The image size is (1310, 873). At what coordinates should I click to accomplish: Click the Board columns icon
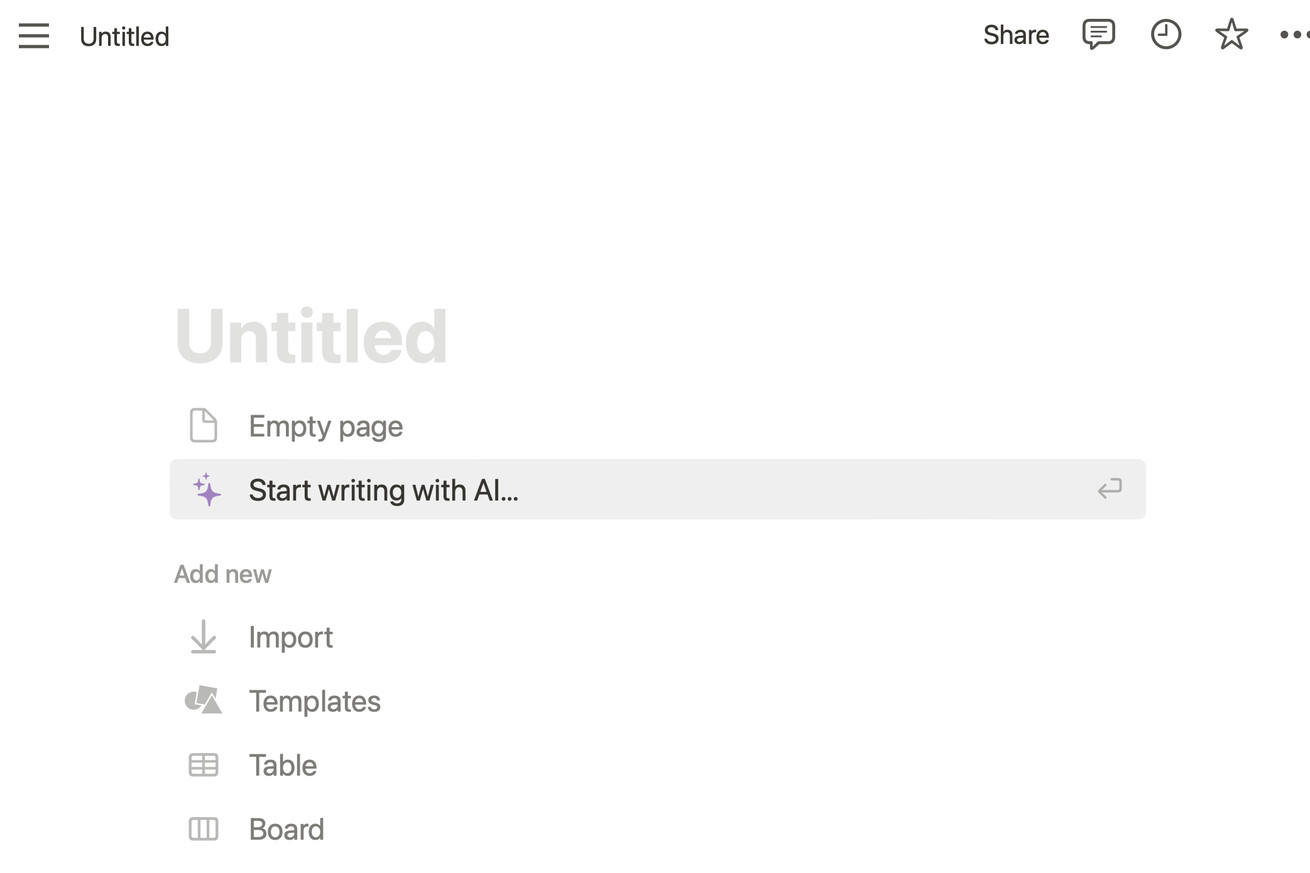(x=203, y=829)
